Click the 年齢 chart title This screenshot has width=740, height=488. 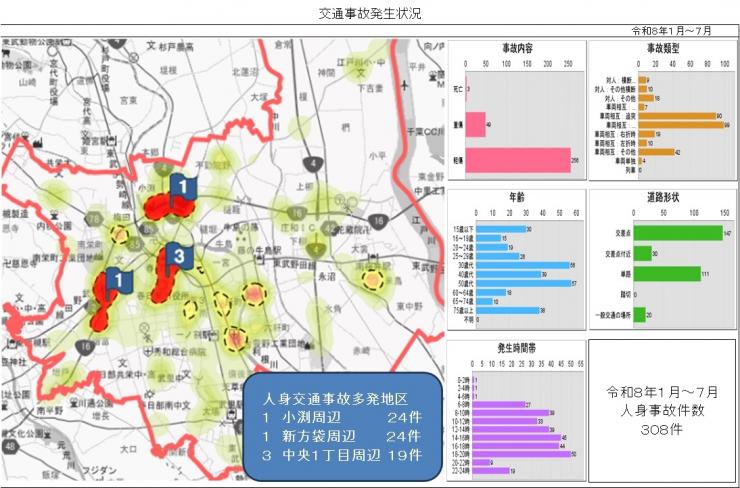pos(516,197)
